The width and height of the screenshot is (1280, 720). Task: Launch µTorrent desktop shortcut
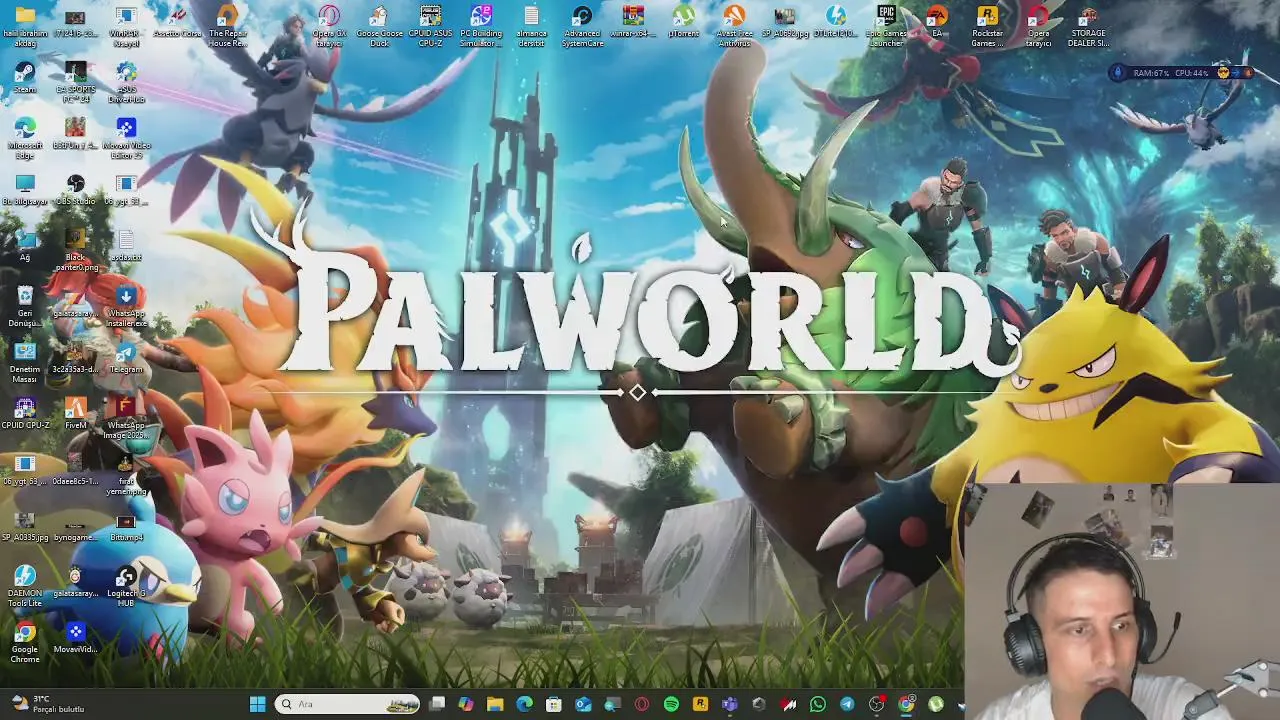(x=683, y=22)
